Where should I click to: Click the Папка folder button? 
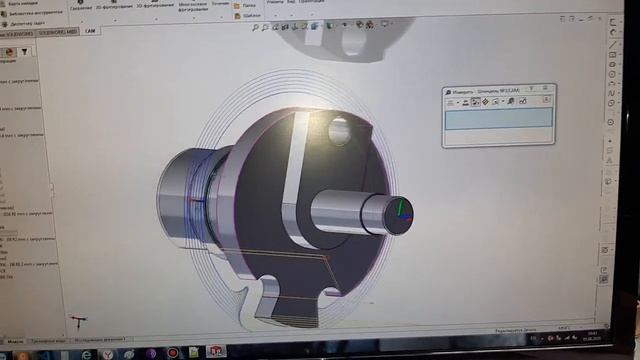point(245,6)
